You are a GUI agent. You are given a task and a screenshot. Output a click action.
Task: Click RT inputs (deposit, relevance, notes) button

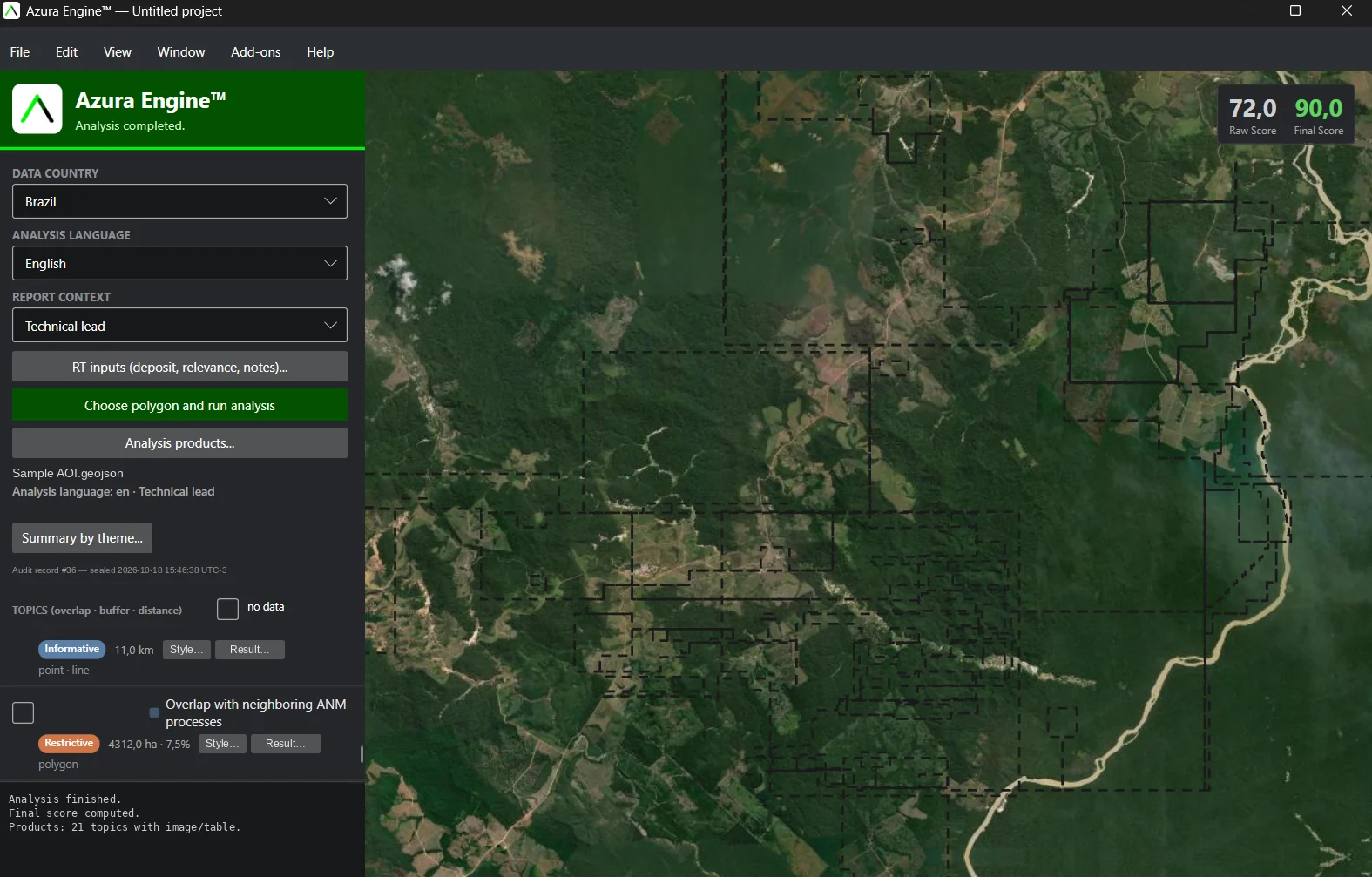click(179, 367)
